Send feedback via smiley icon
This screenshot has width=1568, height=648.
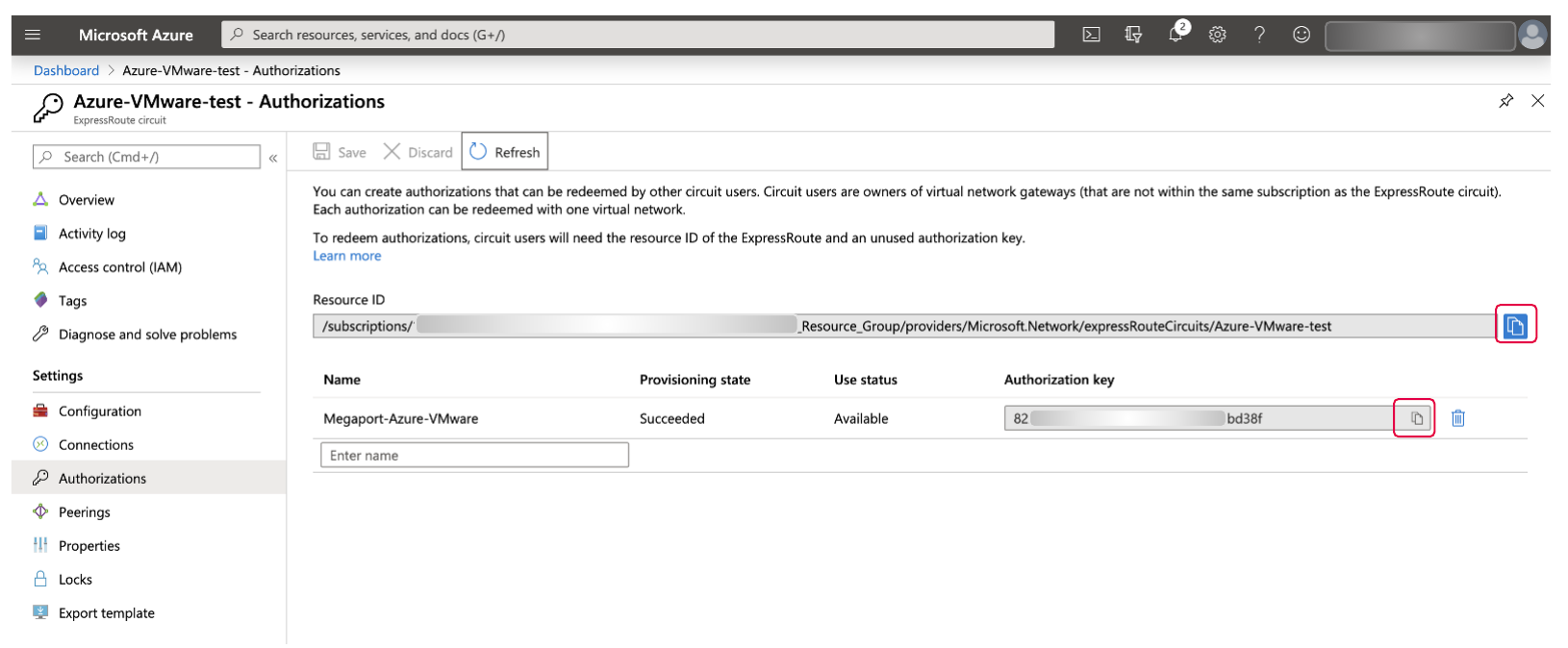point(1301,35)
